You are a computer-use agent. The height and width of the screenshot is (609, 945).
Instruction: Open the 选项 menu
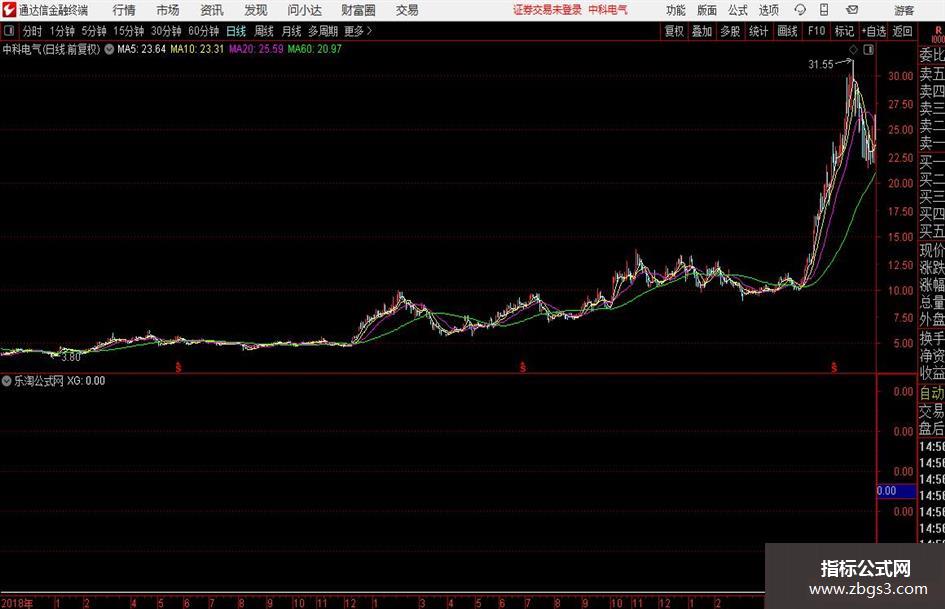[x=768, y=10]
